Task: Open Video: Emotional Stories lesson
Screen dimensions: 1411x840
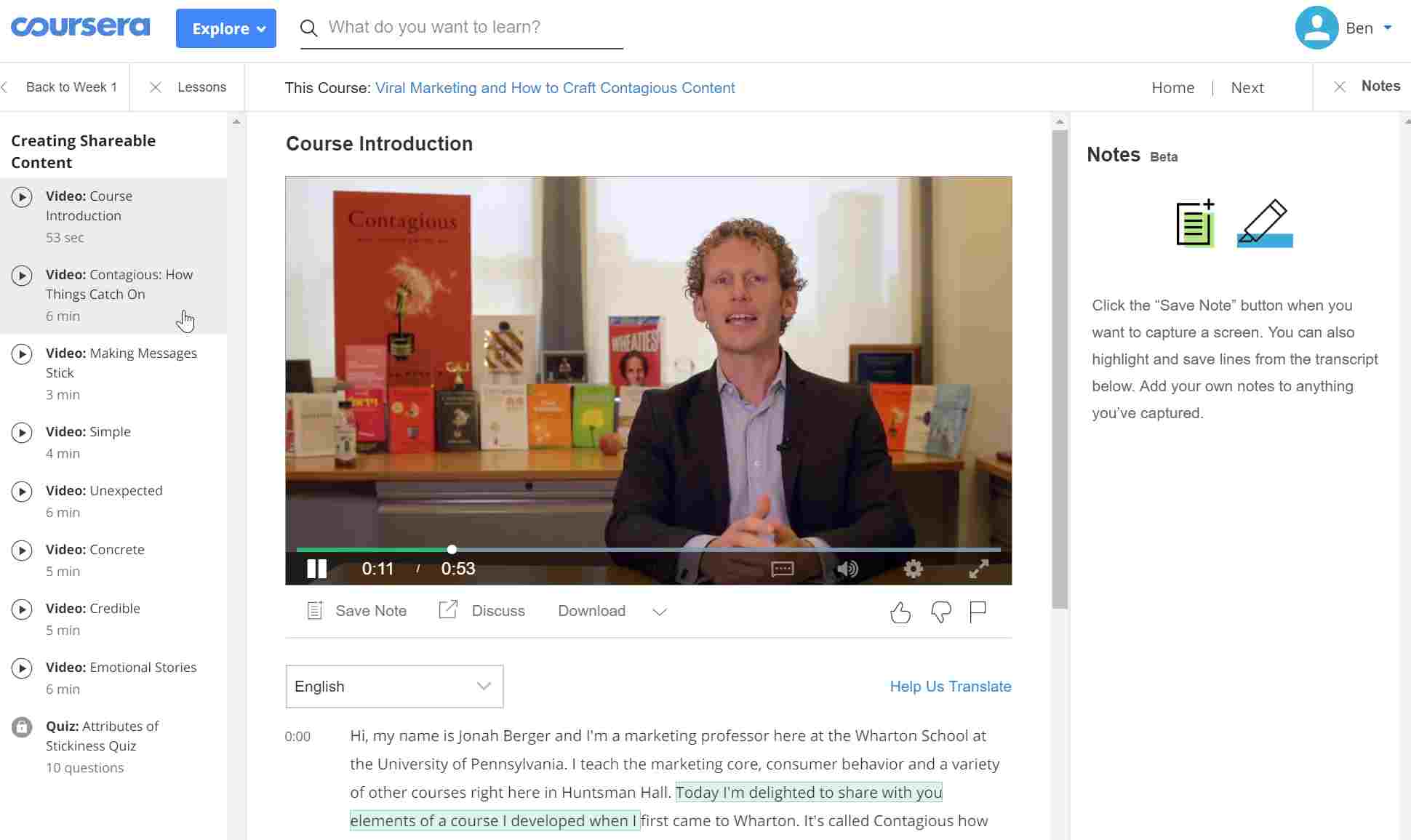Action: click(x=113, y=678)
